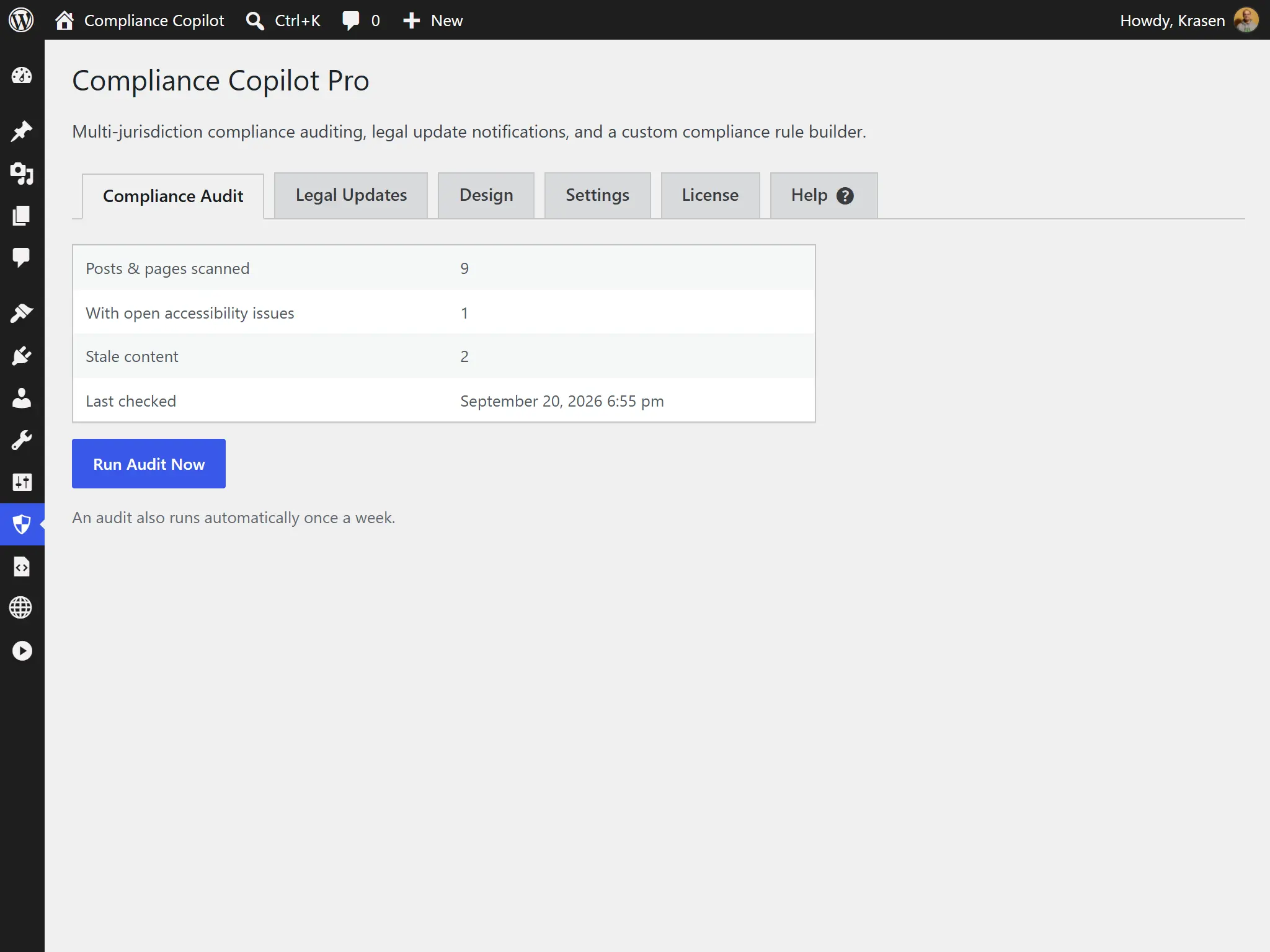Screen dimensions: 1270x952
Task: Open the WordPress logo menu
Action: click(21, 20)
